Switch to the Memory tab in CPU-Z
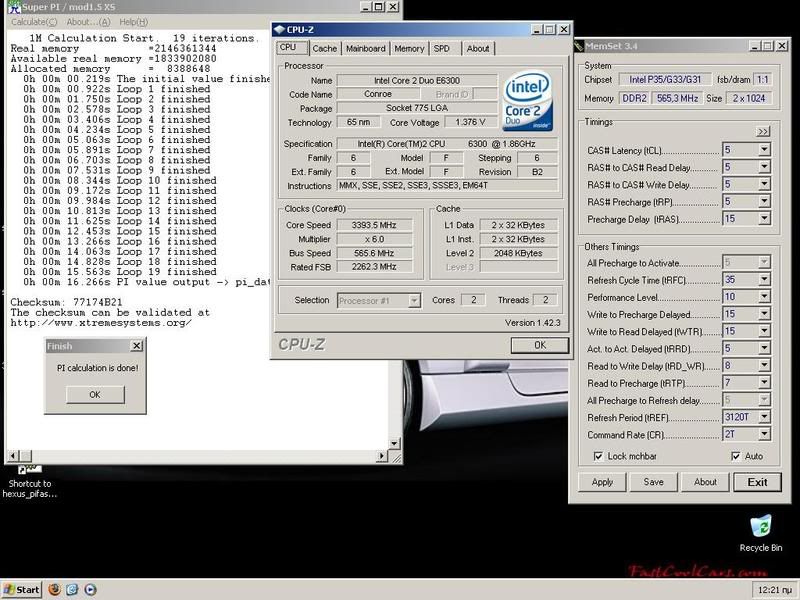800x600 pixels. [409, 48]
